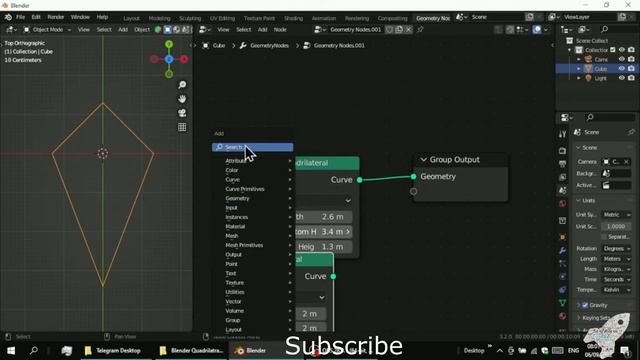Click GeometryNodes in the breadcrumb

[x=269, y=45]
